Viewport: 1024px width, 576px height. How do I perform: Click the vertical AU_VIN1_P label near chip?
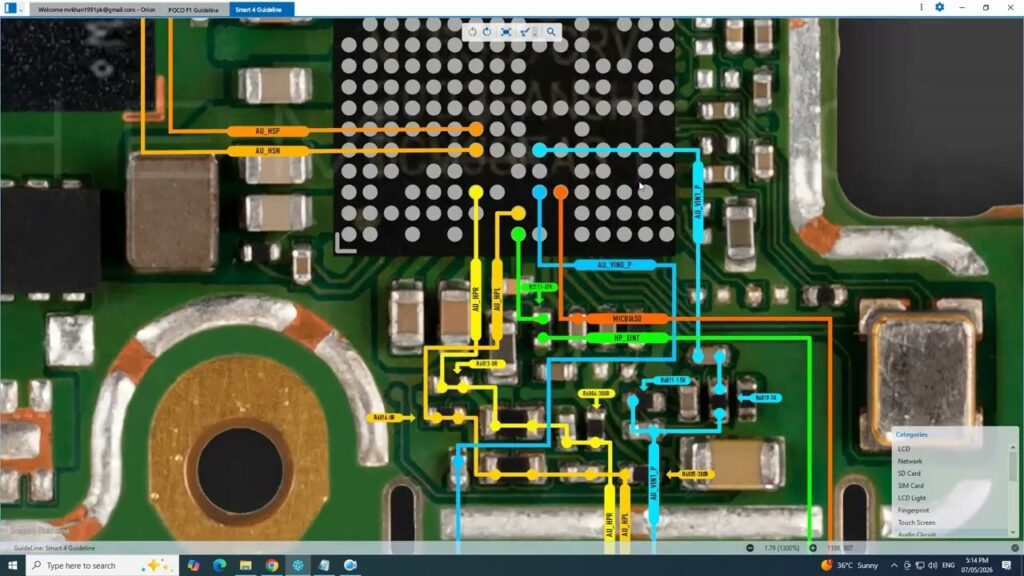(697, 202)
